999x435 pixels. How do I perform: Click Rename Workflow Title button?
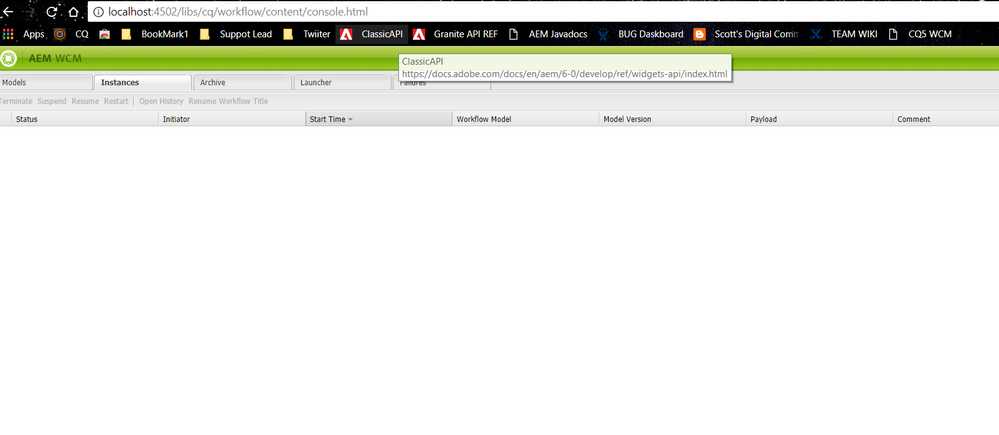click(228, 101)
